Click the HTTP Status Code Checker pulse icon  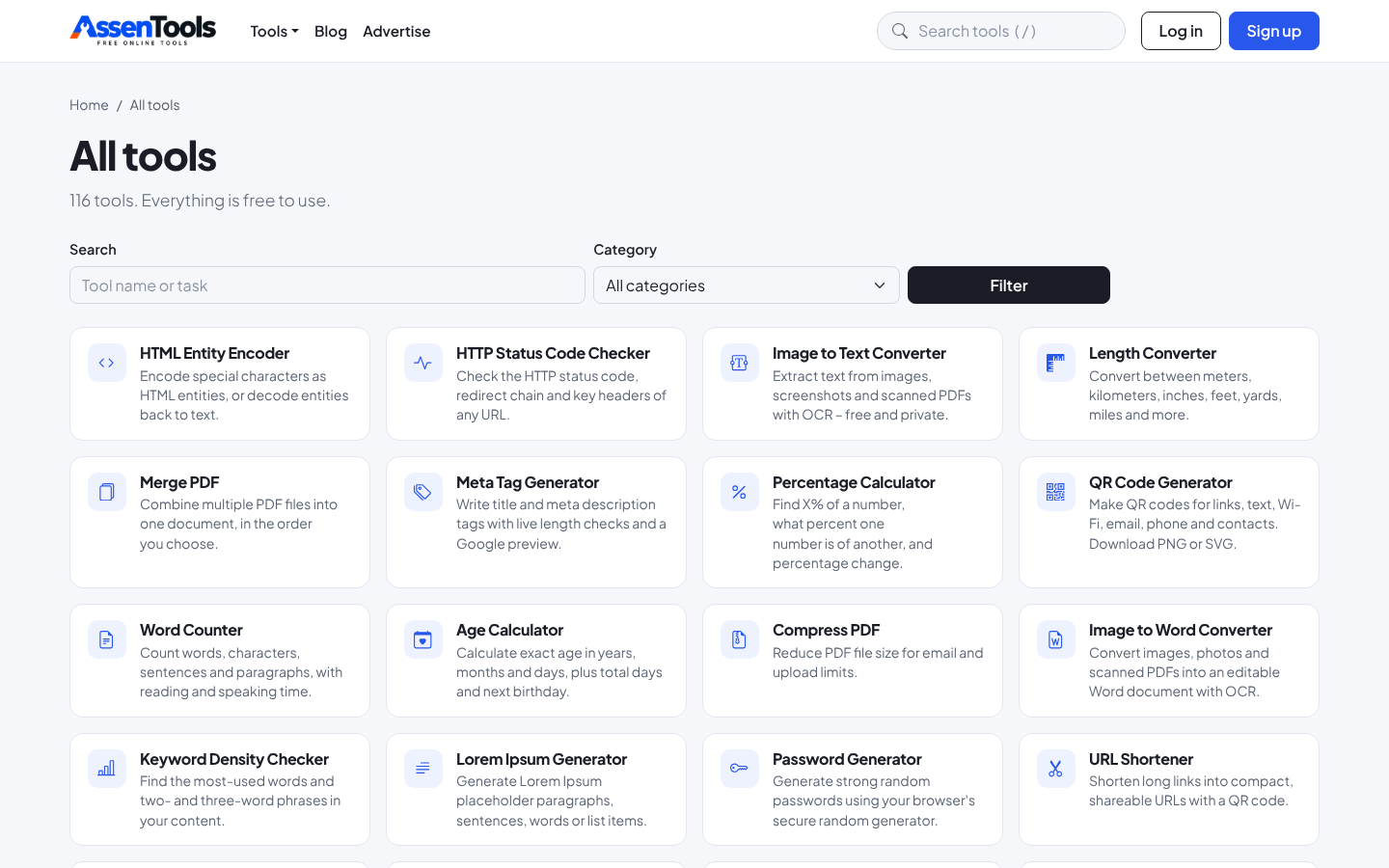423,364
